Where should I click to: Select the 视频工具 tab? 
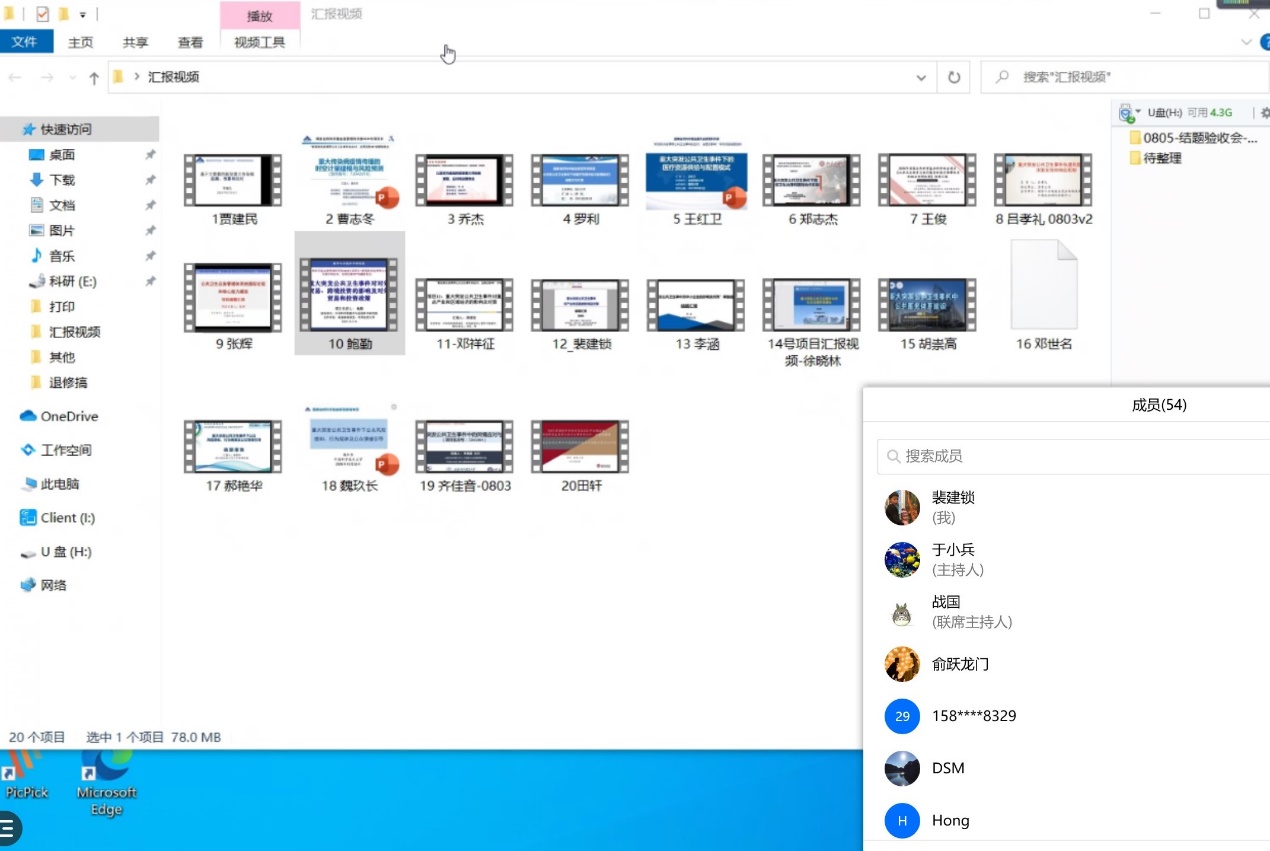click(259, 42)
